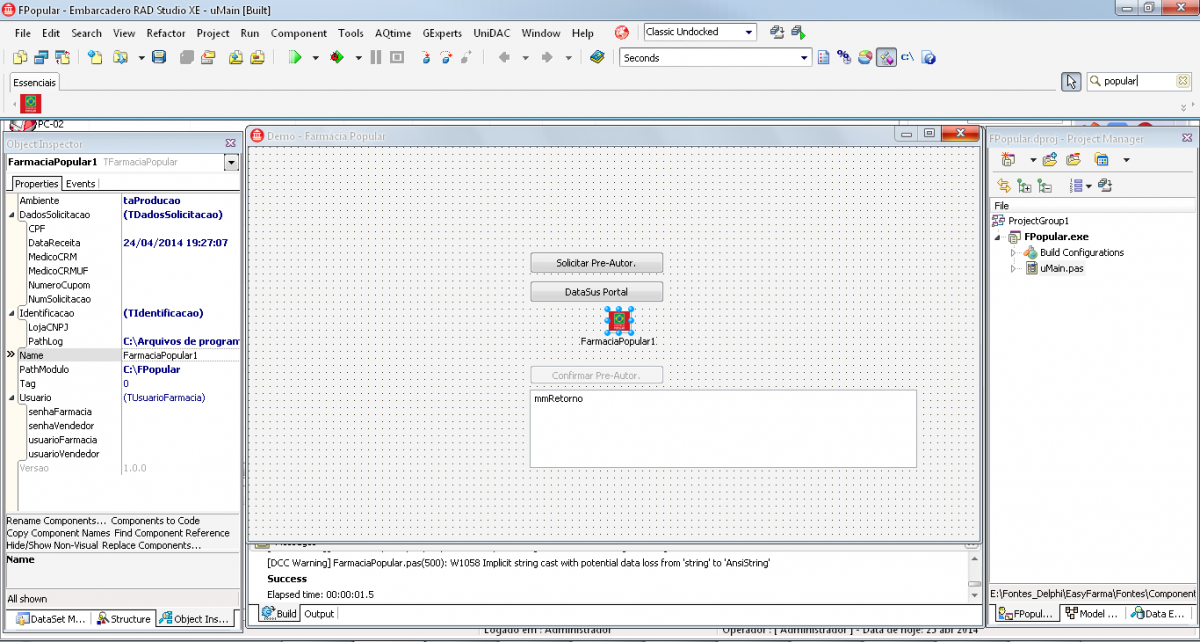Click the Program Reset stop icon
This screenshot has height=642, width=1200.
397,58
